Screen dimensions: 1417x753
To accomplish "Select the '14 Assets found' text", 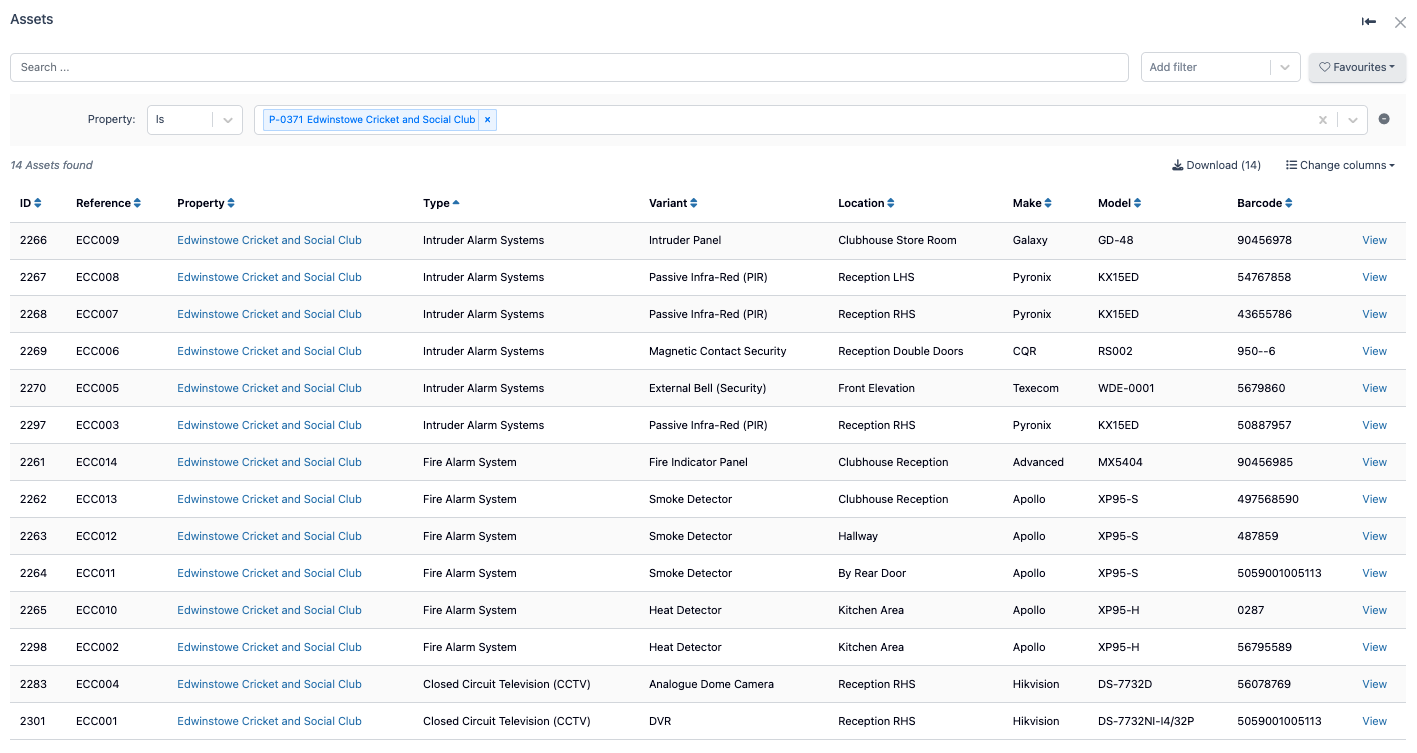I will 51,165.
